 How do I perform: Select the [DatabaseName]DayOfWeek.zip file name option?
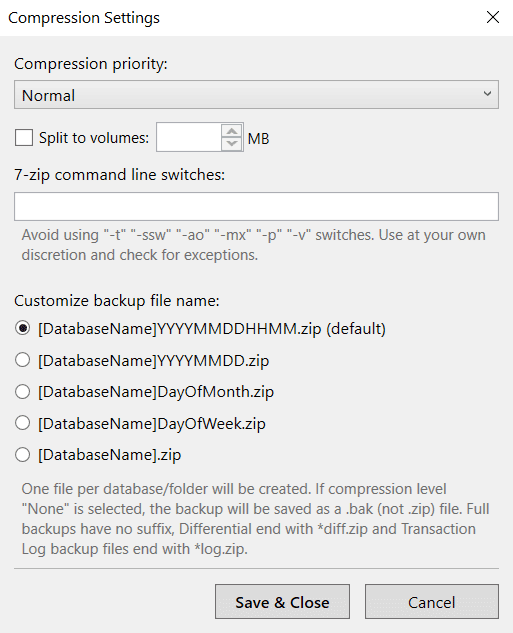(x=23, y=423)
